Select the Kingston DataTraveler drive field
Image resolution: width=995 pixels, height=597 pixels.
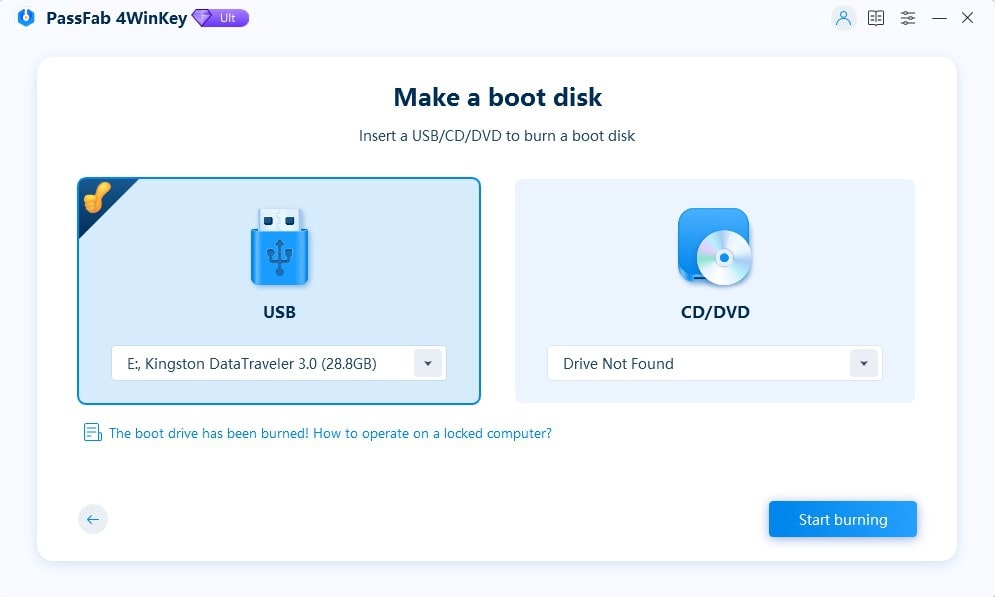coord(279,363)
